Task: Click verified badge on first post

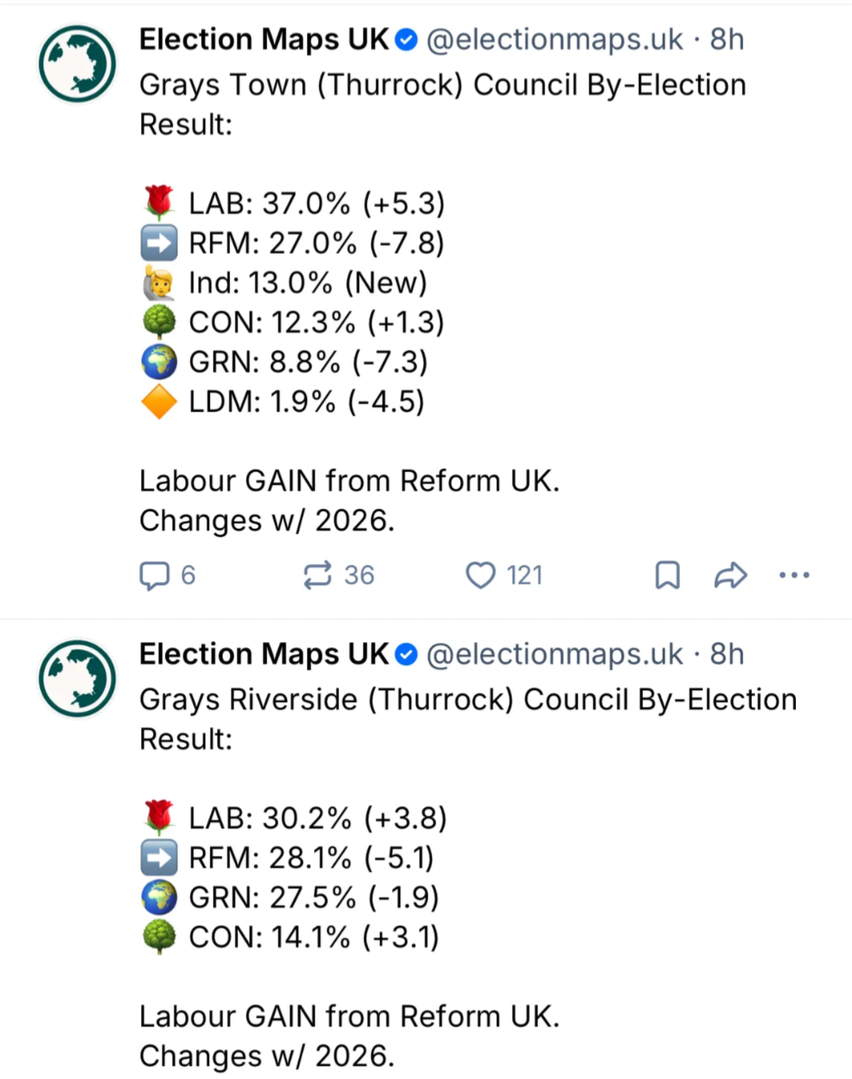Action: [x=407, y=40]
